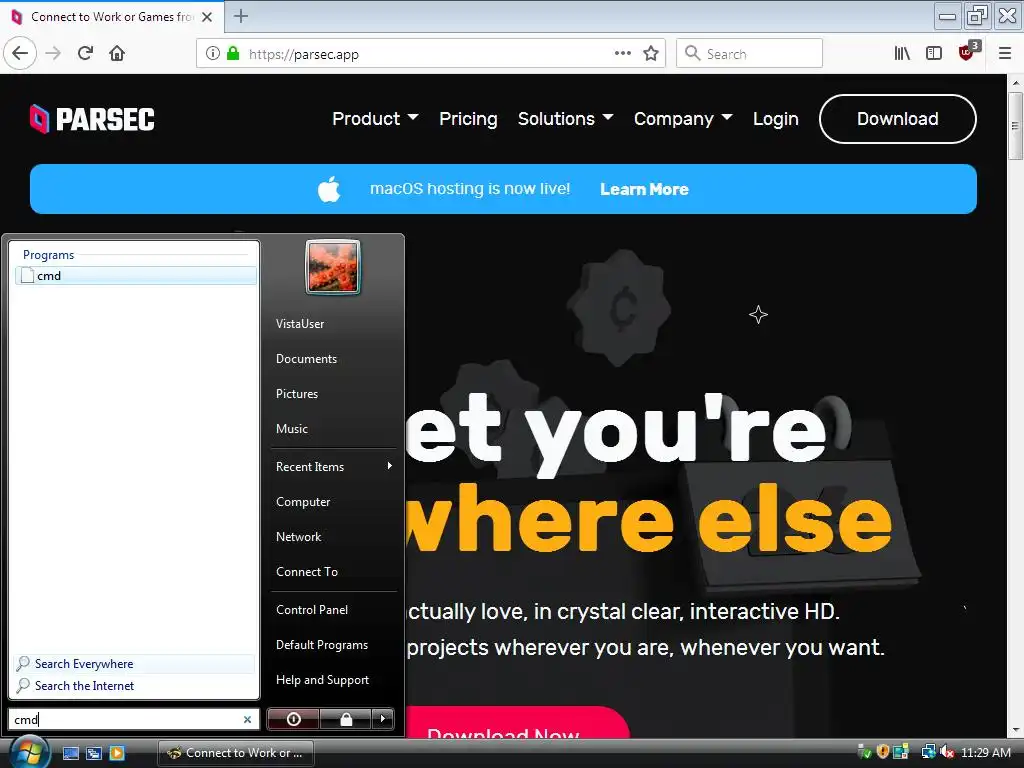Viewport: 1024px width, 768px height.
Task: Bookmark this page with the star icon
Action: [650, 54]
